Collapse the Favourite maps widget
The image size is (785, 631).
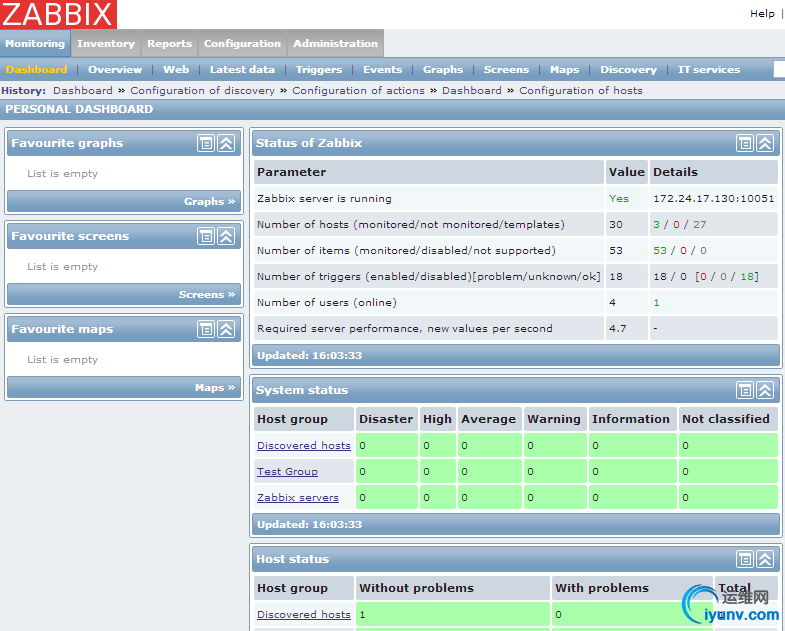[x=226, y=330]
